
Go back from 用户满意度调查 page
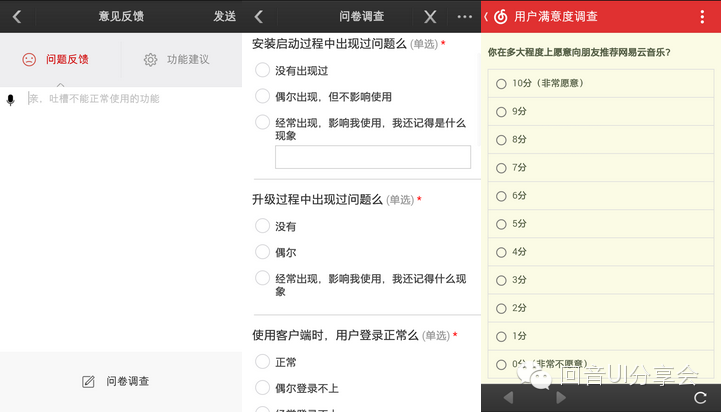coord(486,17)
